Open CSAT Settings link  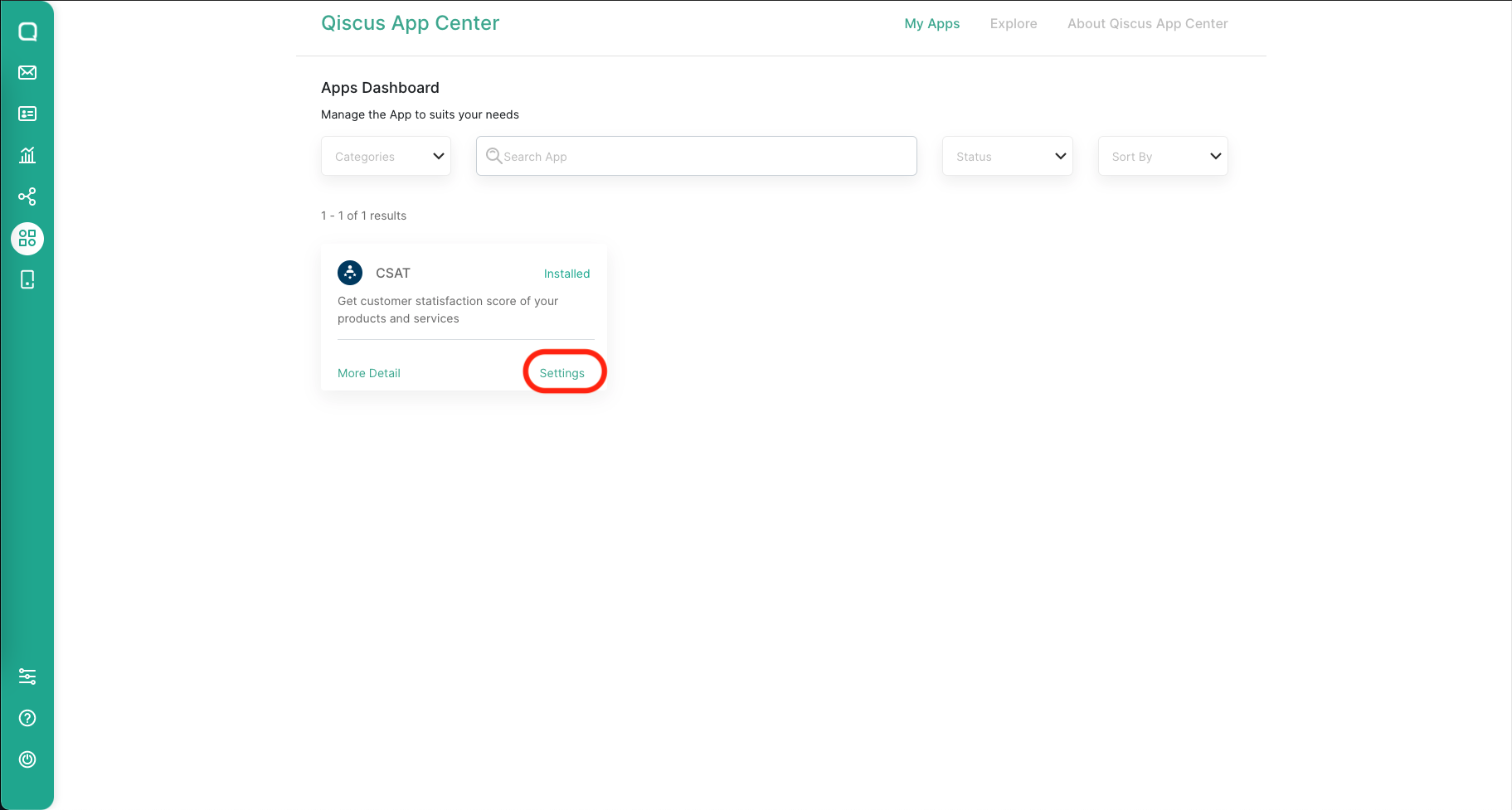tap(562, 373)
